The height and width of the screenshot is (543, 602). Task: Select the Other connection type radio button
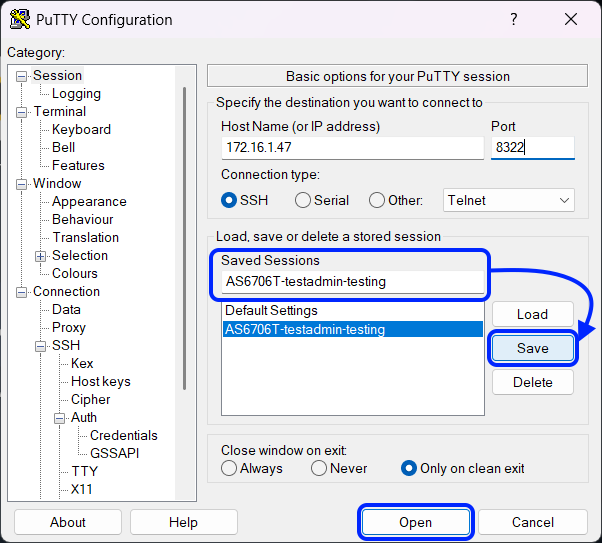point(377,200)
